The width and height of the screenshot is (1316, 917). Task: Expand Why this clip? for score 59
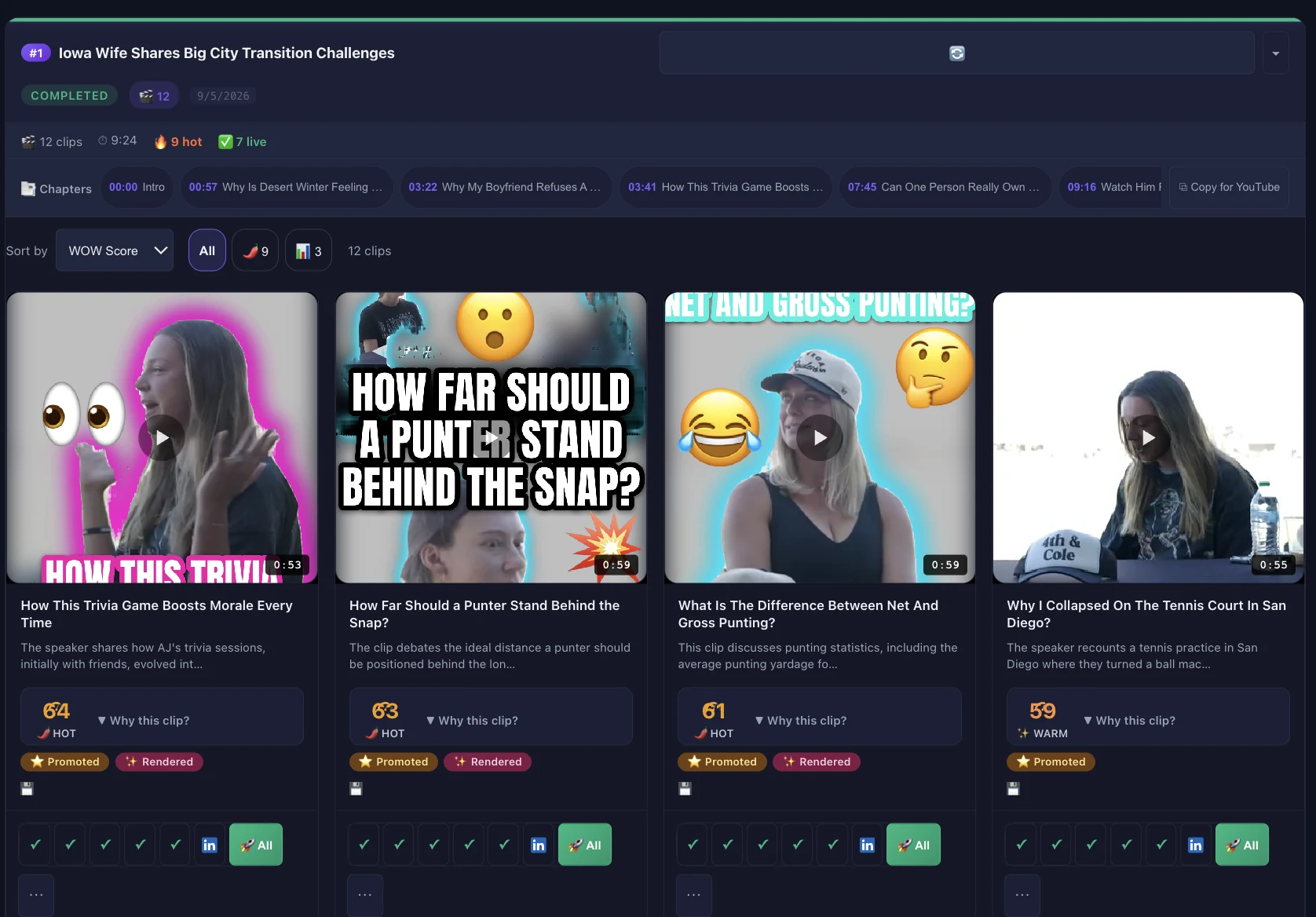1129,721
